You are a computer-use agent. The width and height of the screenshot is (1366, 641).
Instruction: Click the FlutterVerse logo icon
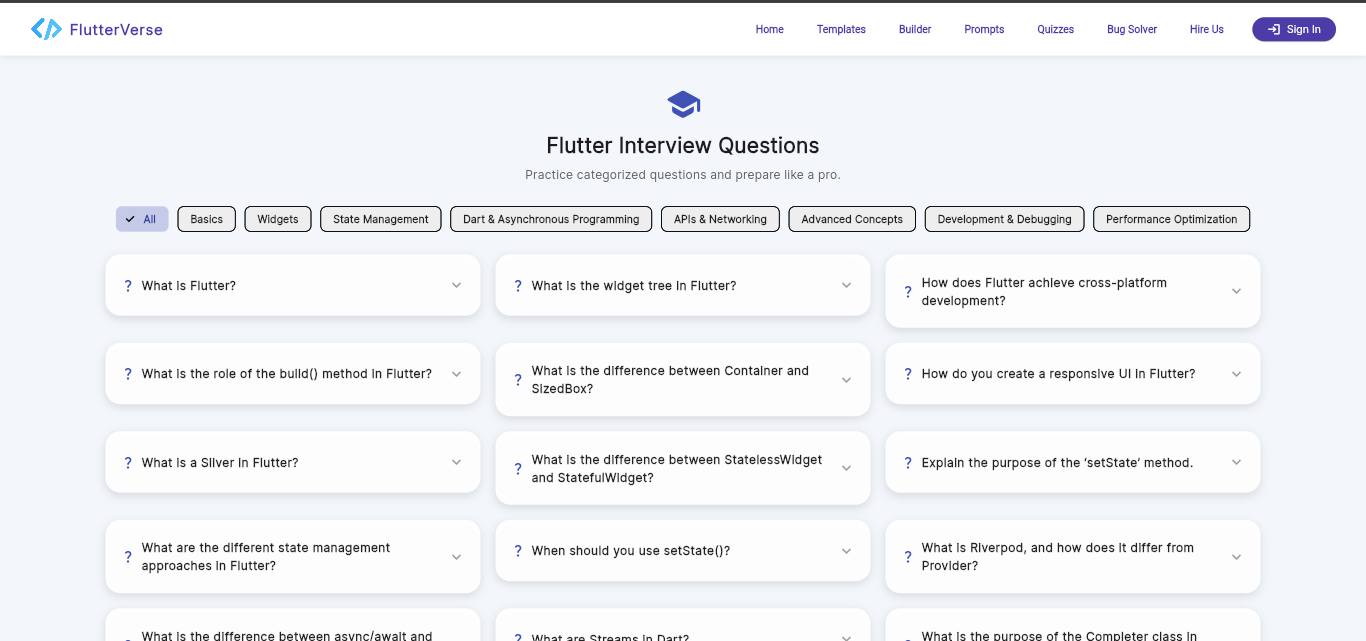point(46,29)
